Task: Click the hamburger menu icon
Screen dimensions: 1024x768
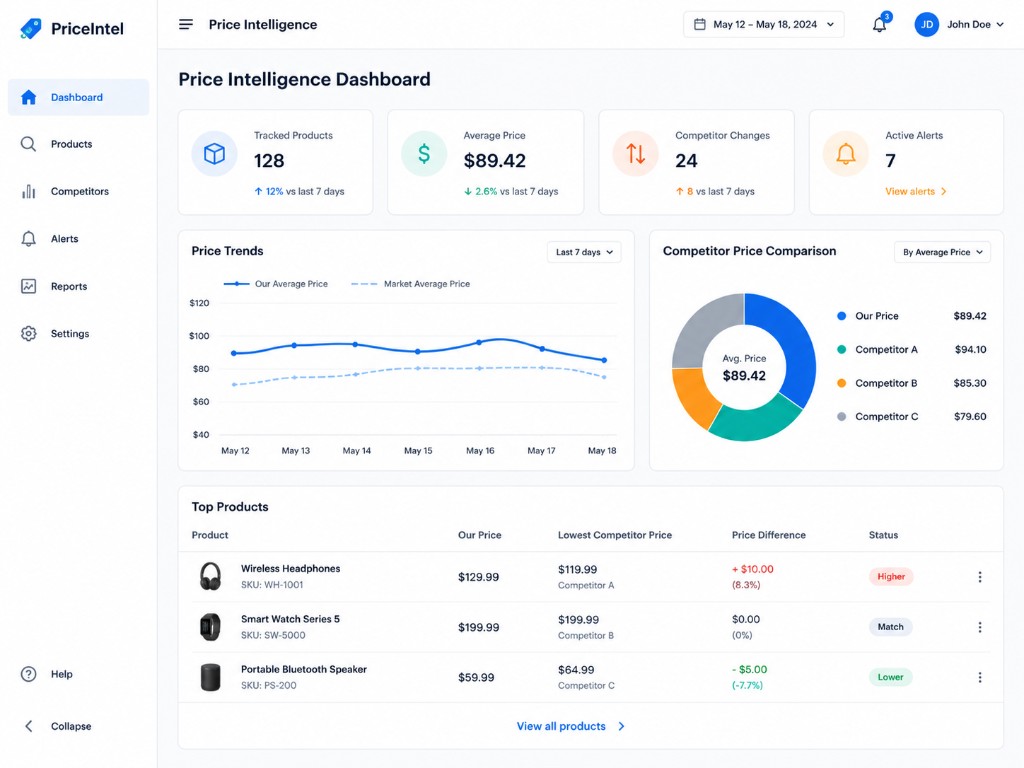Action: tap(185, 24)
